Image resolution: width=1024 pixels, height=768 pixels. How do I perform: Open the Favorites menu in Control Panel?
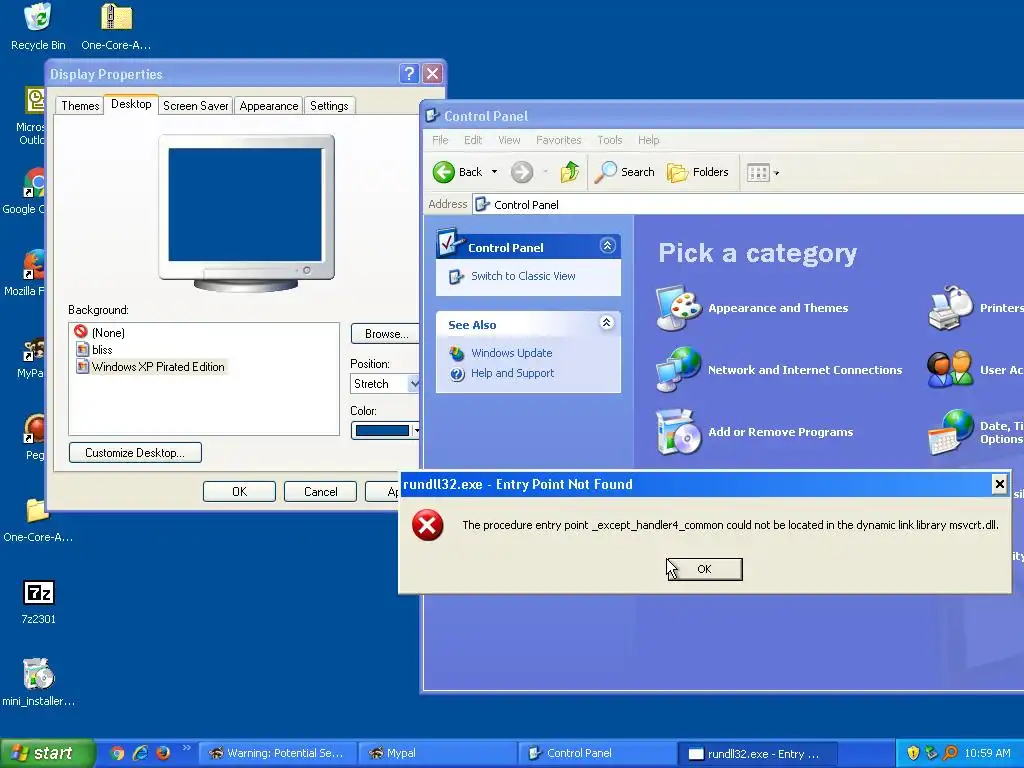pos(558,140)
